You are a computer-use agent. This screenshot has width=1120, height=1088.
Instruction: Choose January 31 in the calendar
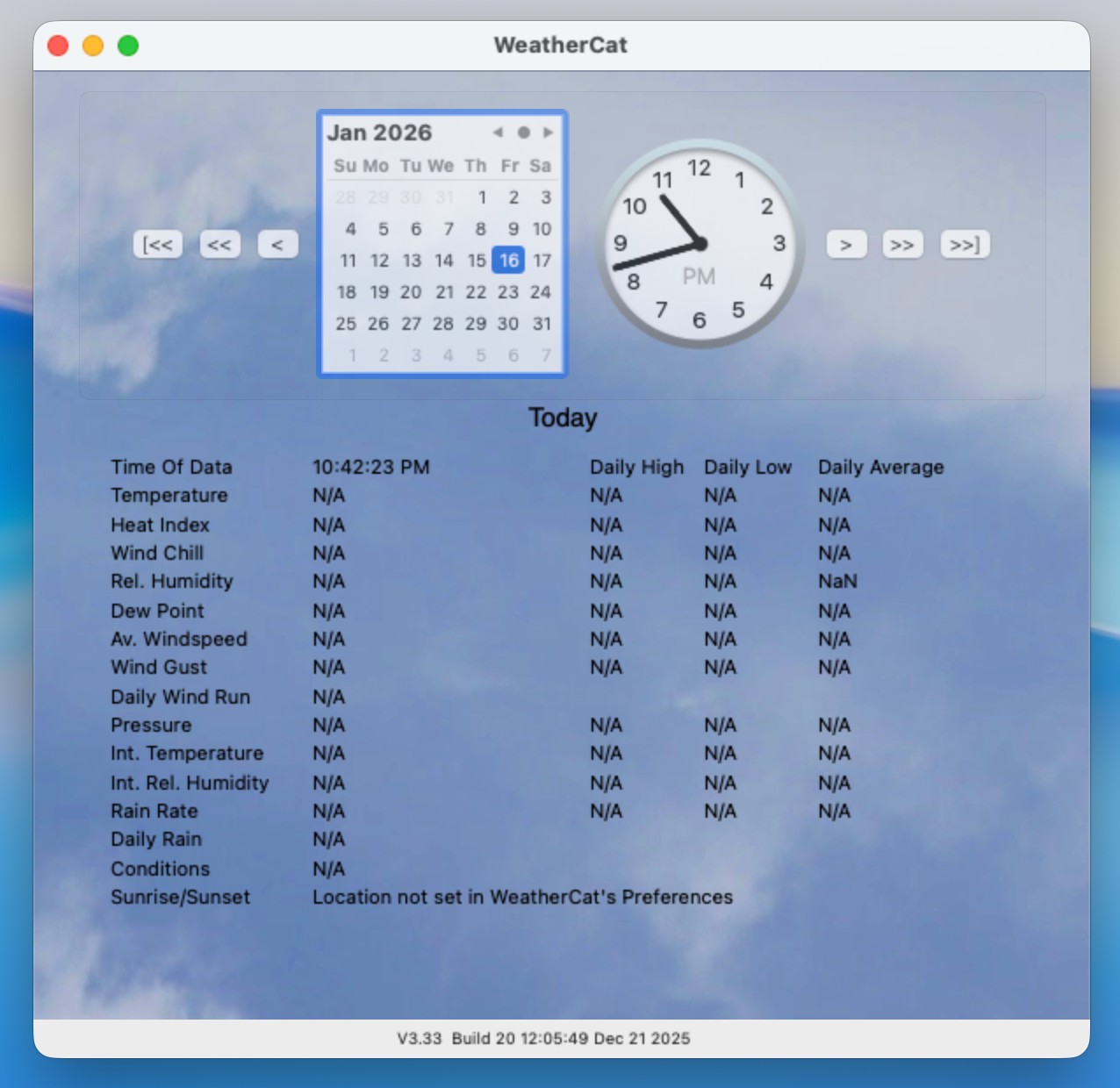click(542, 324)
